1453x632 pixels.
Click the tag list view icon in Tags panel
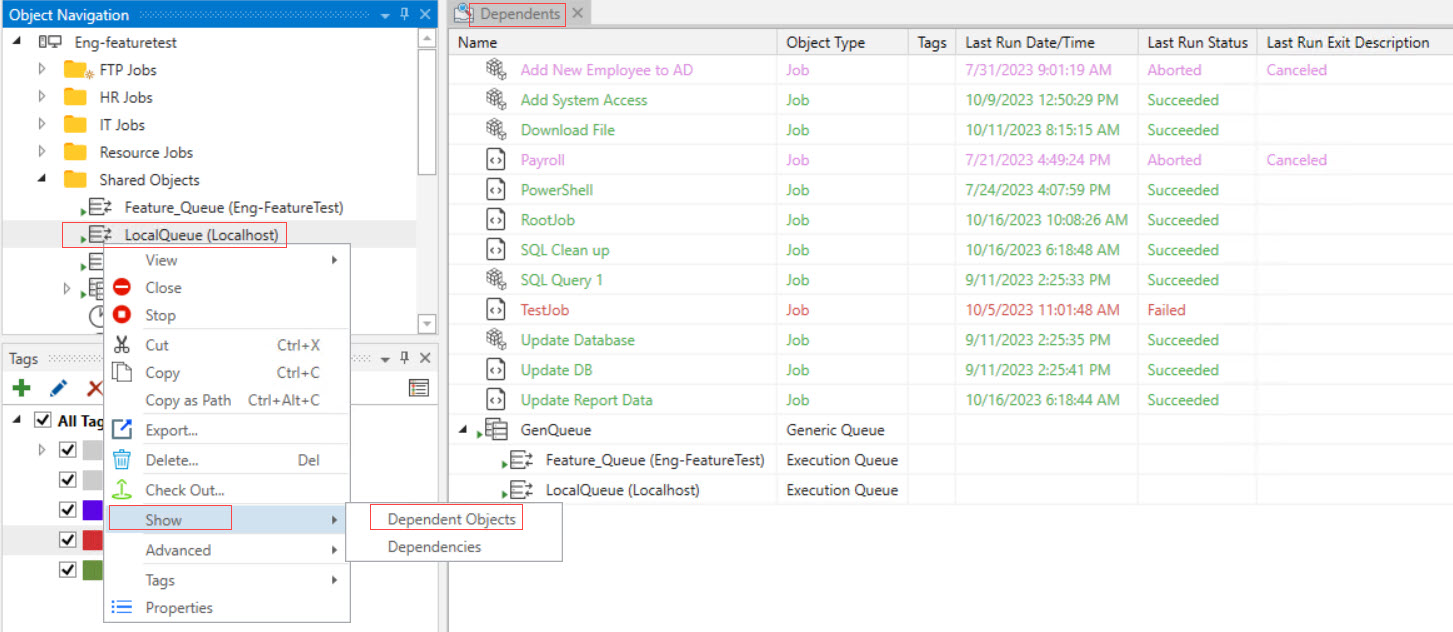coord(419,388)
